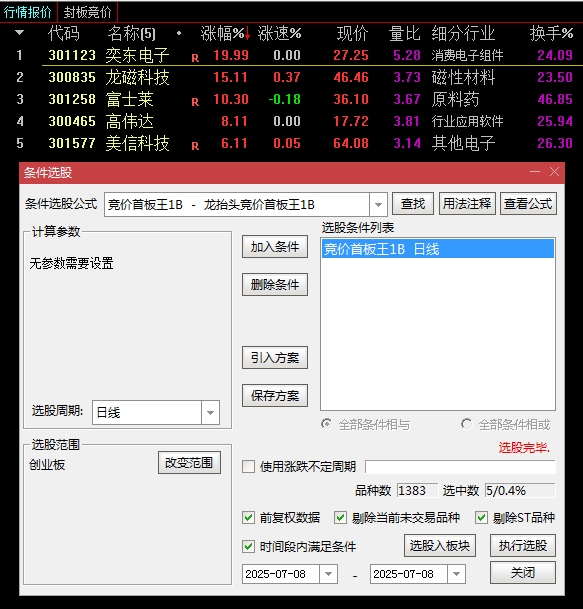Select stock row 301258 富士莱
This screenshot has height=609, width=583.
pyautogui.click(x=291, y=99)
